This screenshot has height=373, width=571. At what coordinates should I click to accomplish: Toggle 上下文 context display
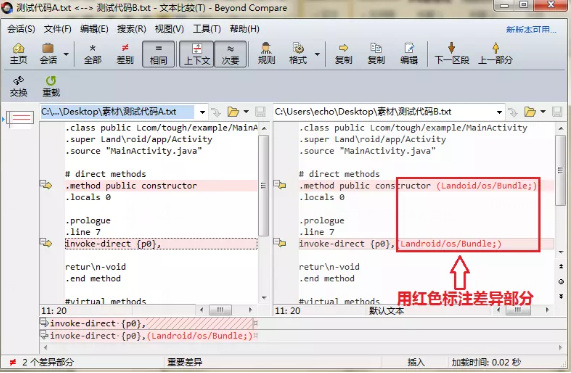197,54
